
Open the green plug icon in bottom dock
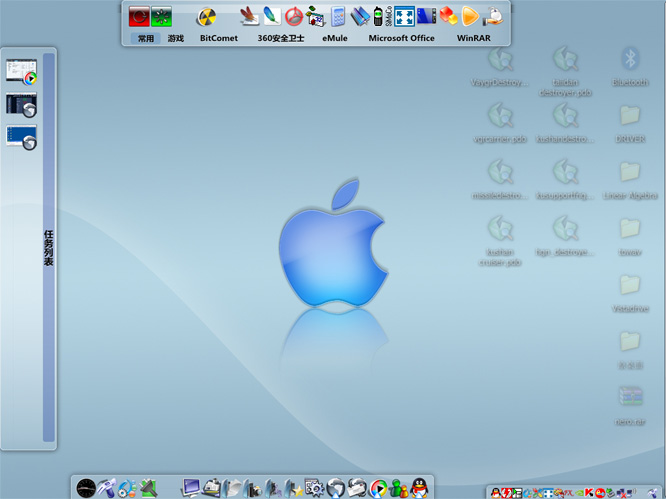click(149, 488)
